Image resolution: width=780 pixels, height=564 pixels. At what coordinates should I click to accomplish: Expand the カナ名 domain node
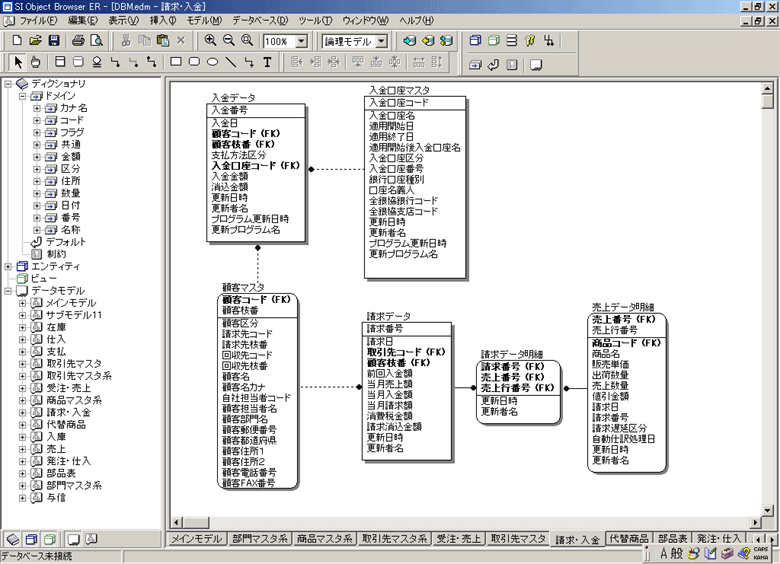(37, 108)
